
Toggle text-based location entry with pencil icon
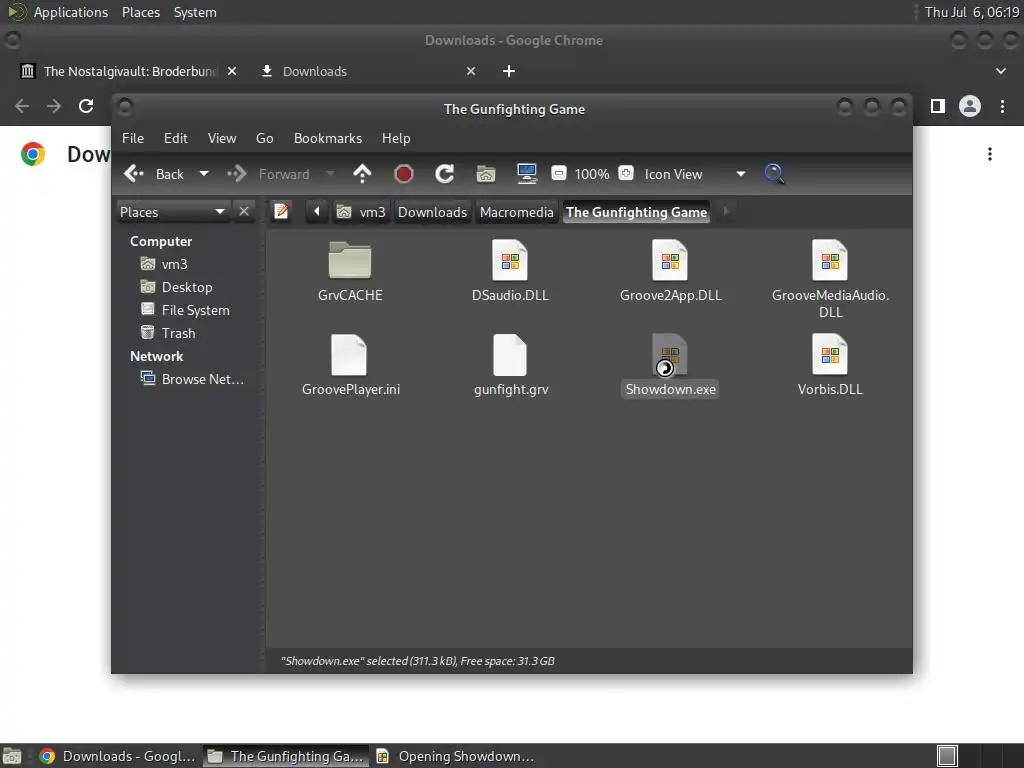(x=281, y=212)
